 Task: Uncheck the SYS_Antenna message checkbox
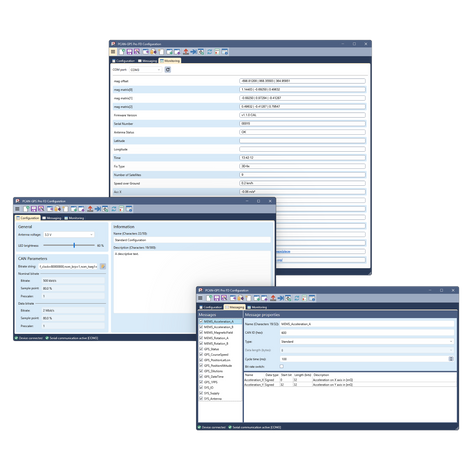pyautogui.click(x=201, y=399)
